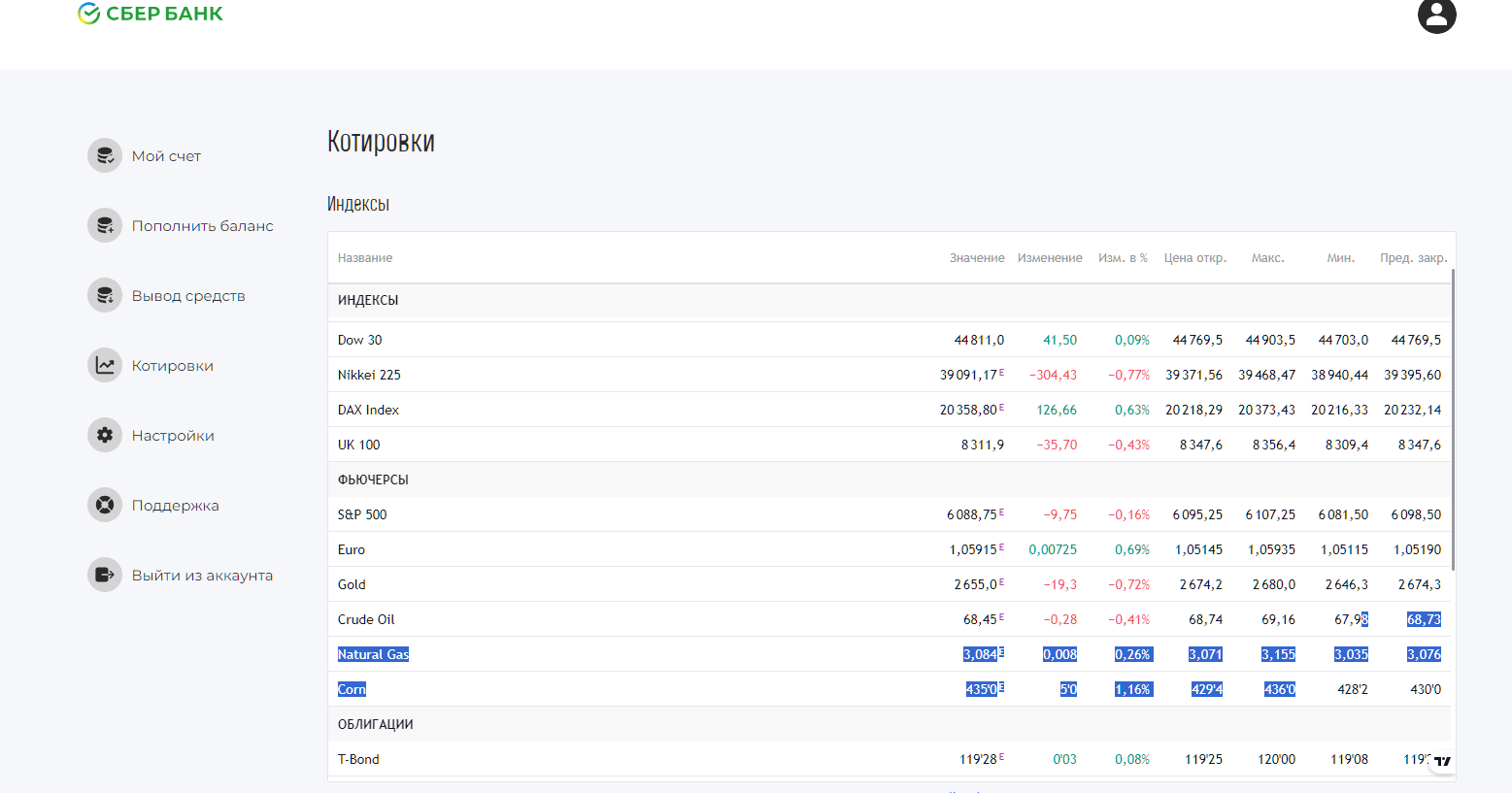Click the Котировки page heading
The width and height of the screenshot is (1512, 793).
click(x=381, y=142)
